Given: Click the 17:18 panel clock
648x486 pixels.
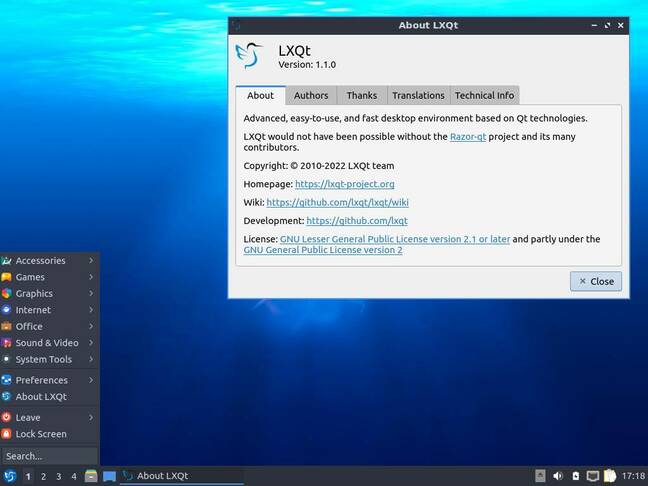Looking at the screenshot, I should (634, 476).
